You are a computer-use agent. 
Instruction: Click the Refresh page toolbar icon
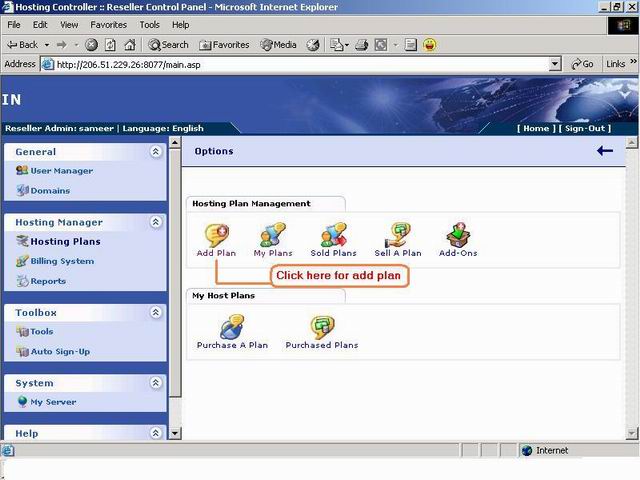coord(111,45)
